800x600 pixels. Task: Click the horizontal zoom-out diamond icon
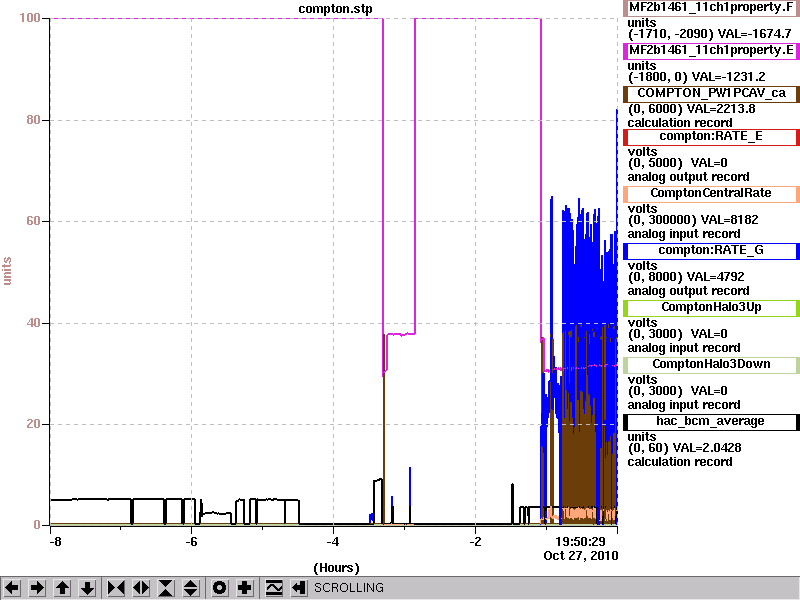pos(141,588)
